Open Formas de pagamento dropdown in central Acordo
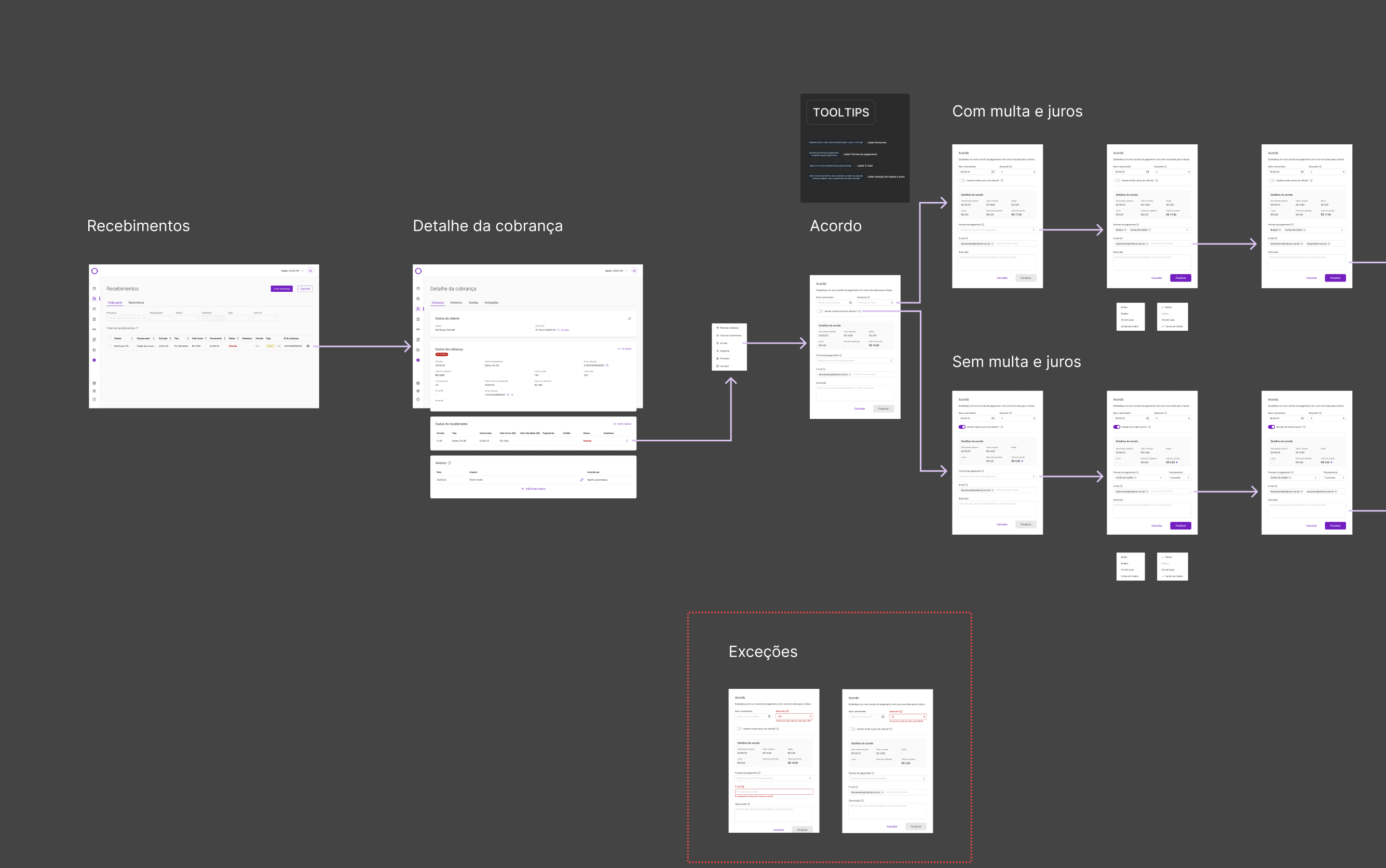 (855, 360)
